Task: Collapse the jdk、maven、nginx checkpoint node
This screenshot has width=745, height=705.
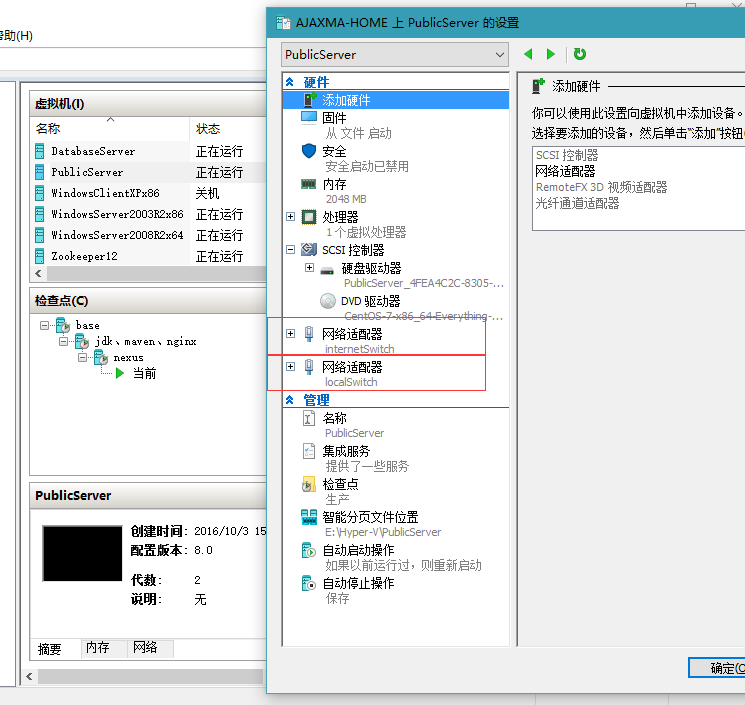Action: [x=63, y=342]
